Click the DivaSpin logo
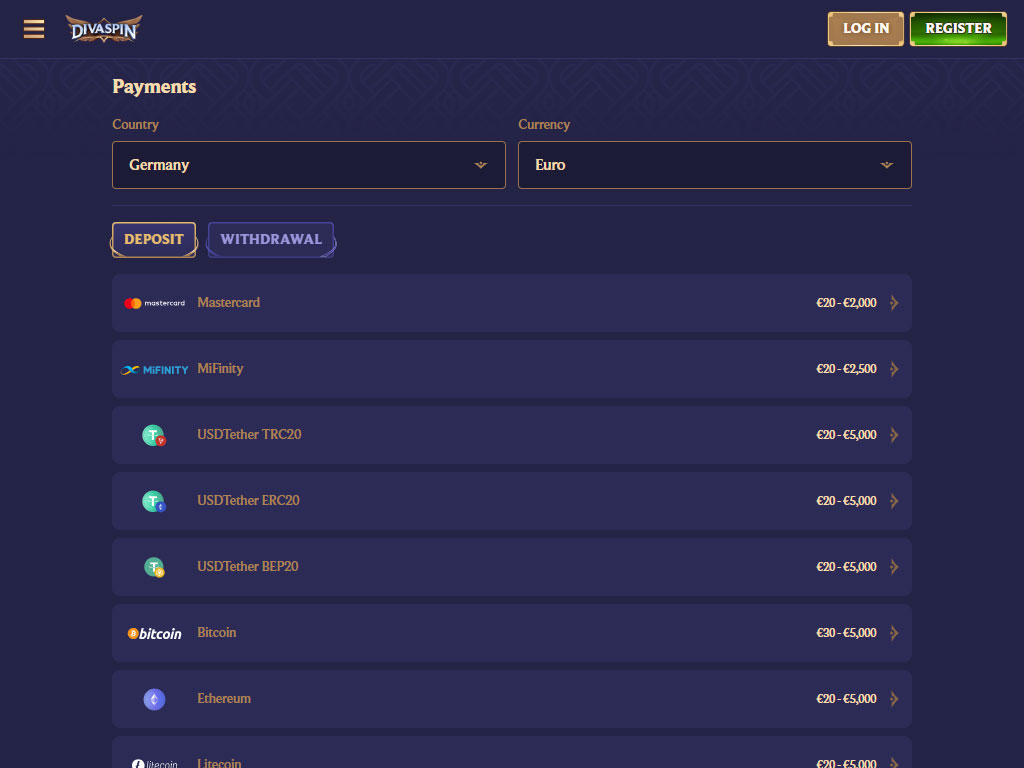Image resolution: width=1024 pixels, height=768 pixels. click(104, 29)
